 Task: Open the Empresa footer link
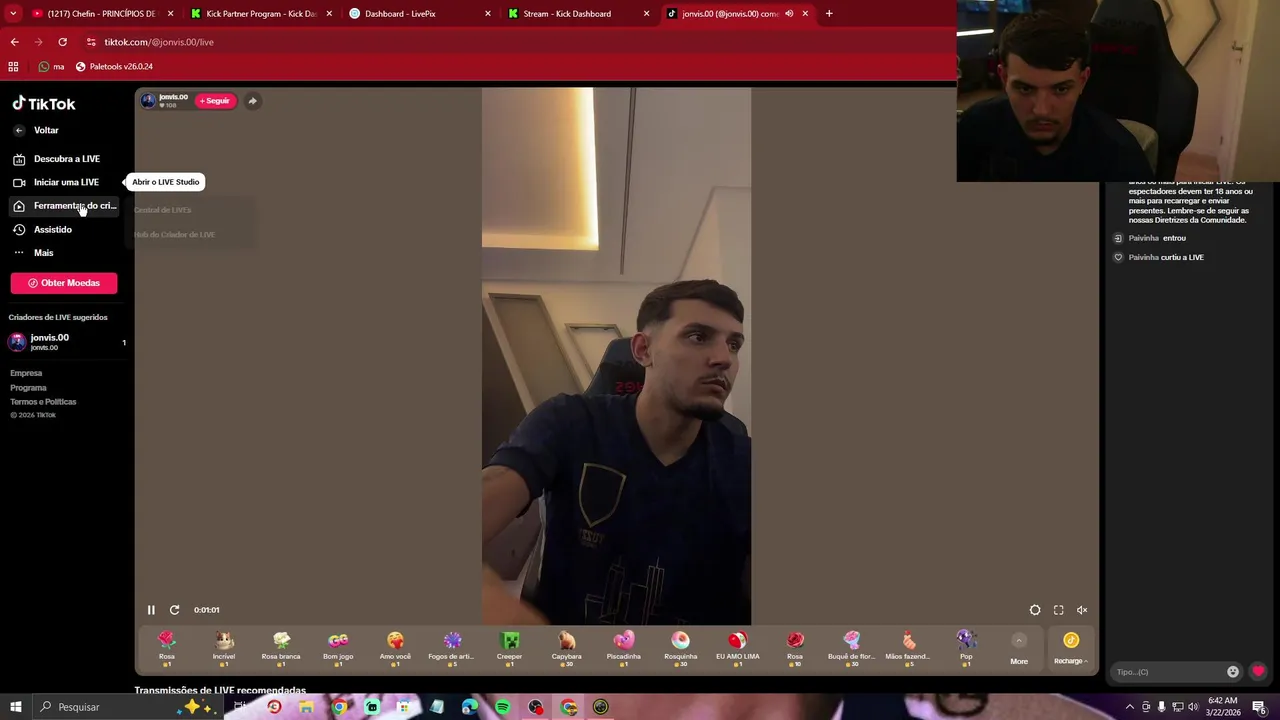26,373
